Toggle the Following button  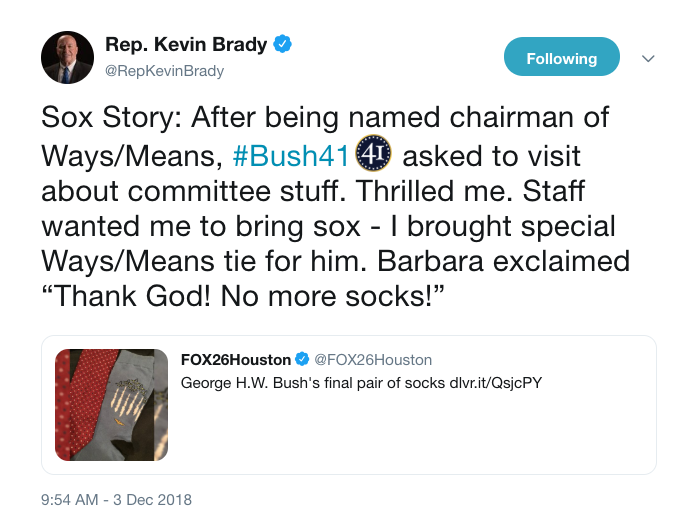(x=561, y=58)
